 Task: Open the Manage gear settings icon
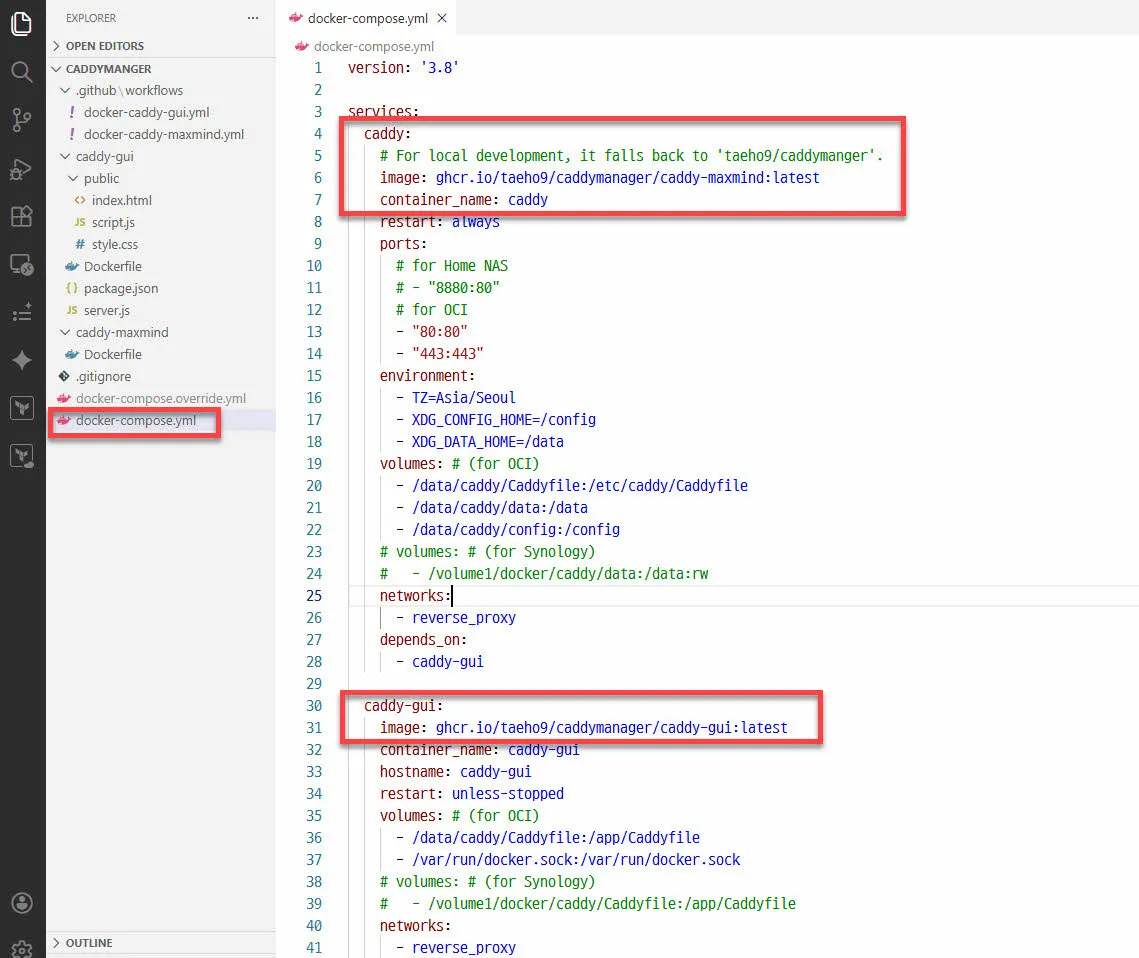point(22,949)
